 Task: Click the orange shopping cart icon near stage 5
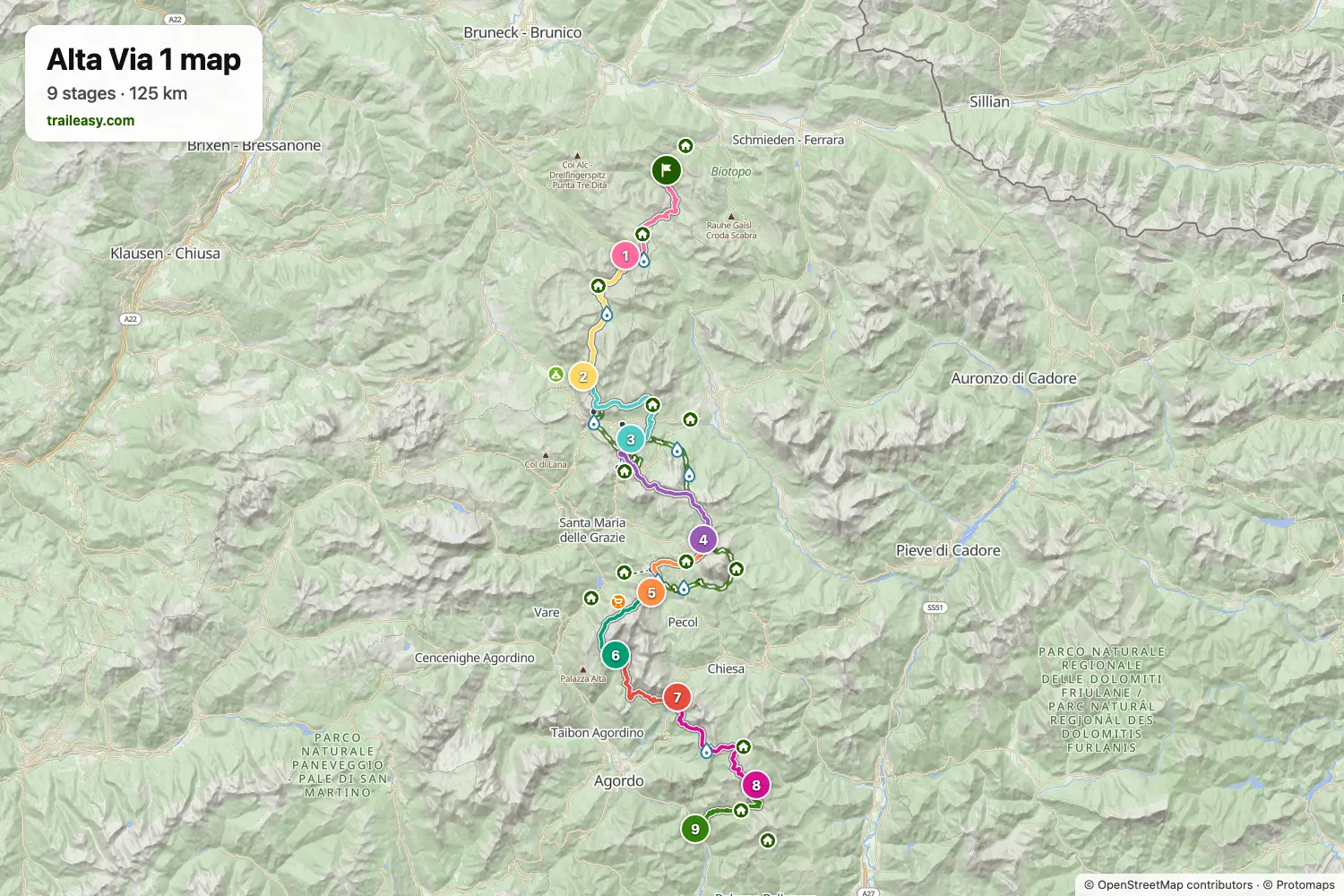[x=618, y=601]
